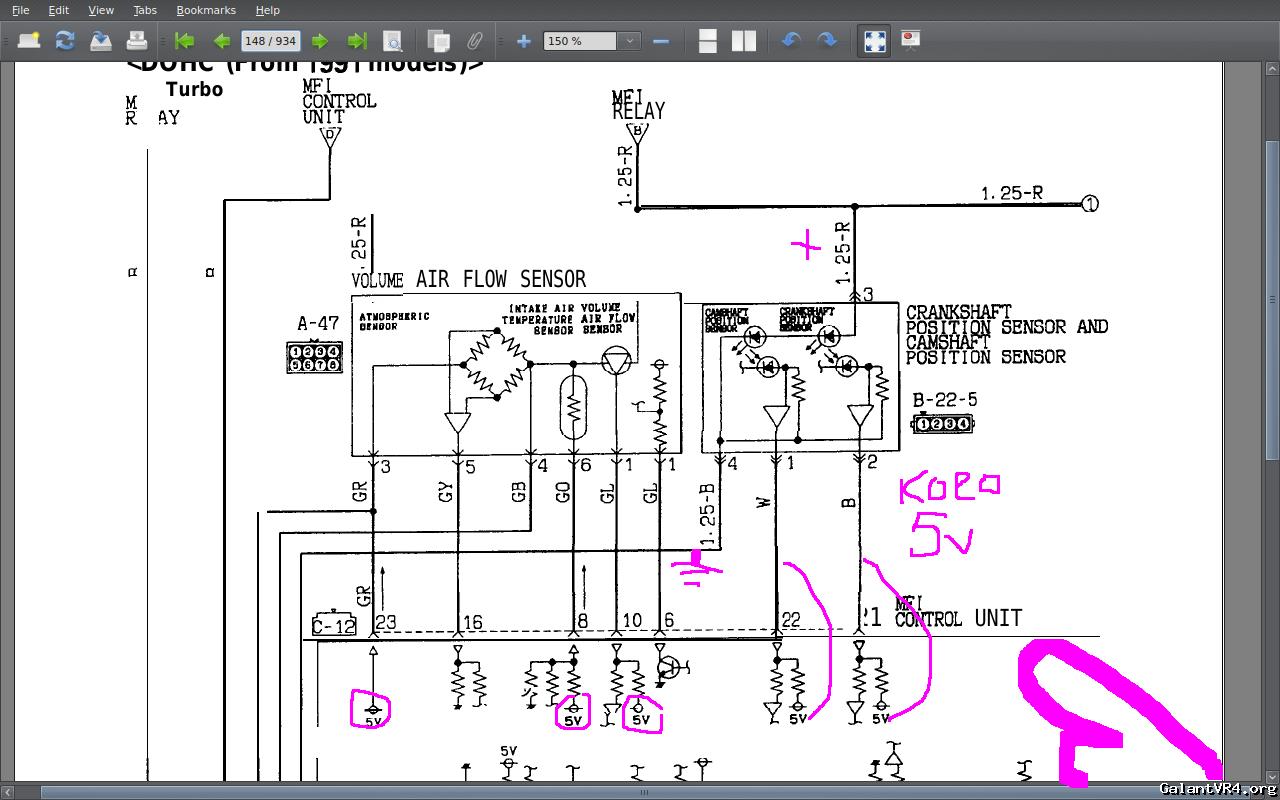Expand the 150 % zoom dropdown
Image resolution: width=1280 pixels, height=800 pixels.
tap(629, 41)
